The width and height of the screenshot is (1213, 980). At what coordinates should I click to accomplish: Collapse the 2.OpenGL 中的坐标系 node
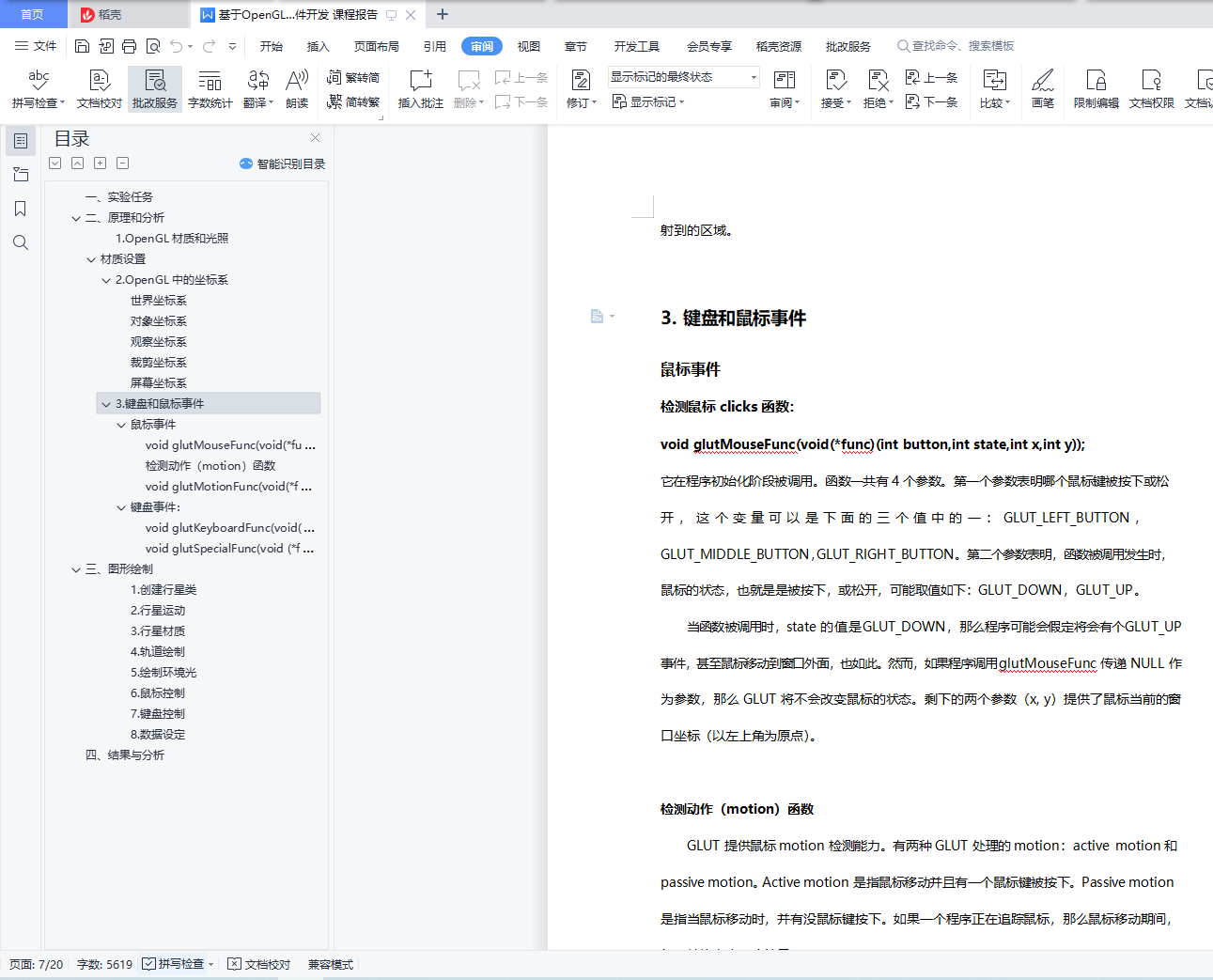pos(106,280)
